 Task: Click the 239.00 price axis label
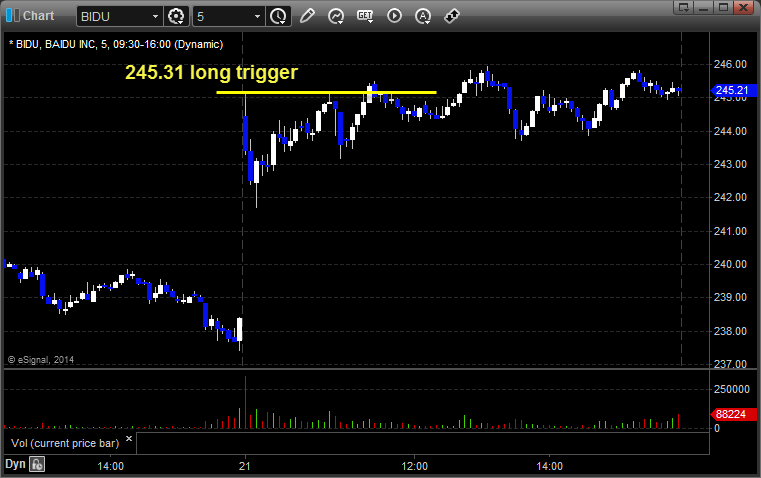(730, 297)
